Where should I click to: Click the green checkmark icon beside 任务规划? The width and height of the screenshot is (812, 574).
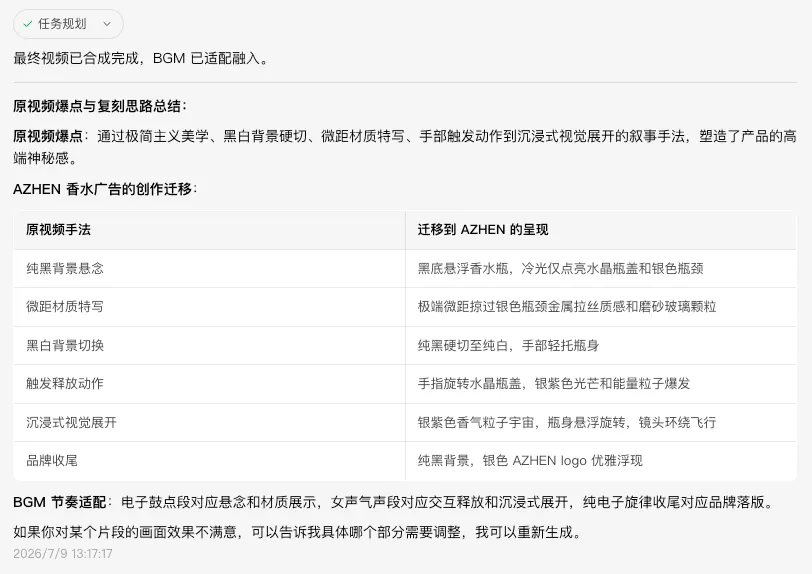point(28,24)
